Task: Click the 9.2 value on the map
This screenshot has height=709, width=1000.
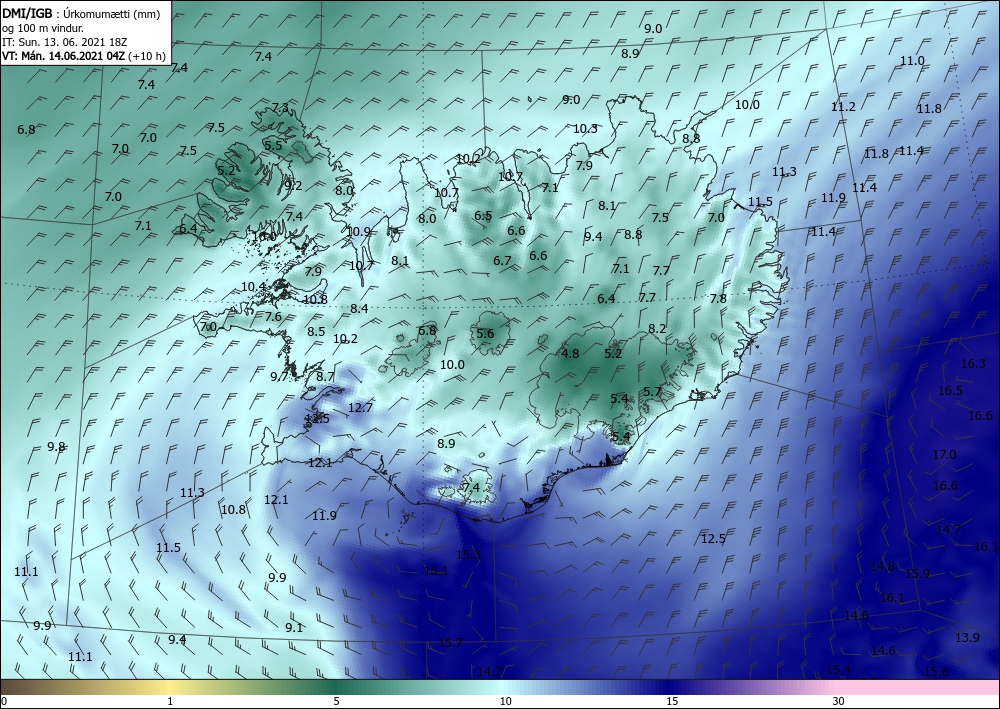Action: 293,186
